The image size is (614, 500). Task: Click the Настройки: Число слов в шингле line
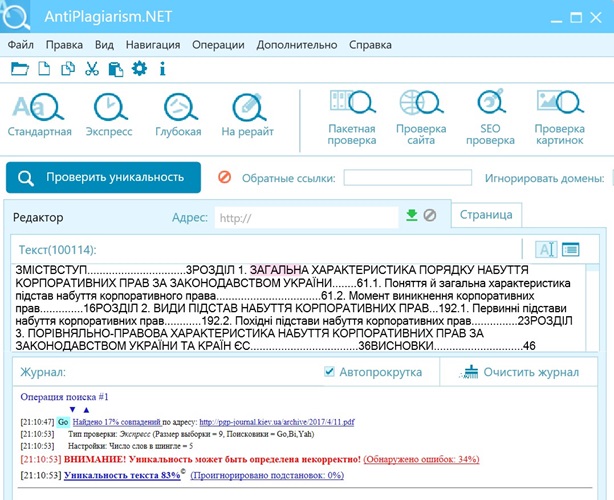coord(130,446)
